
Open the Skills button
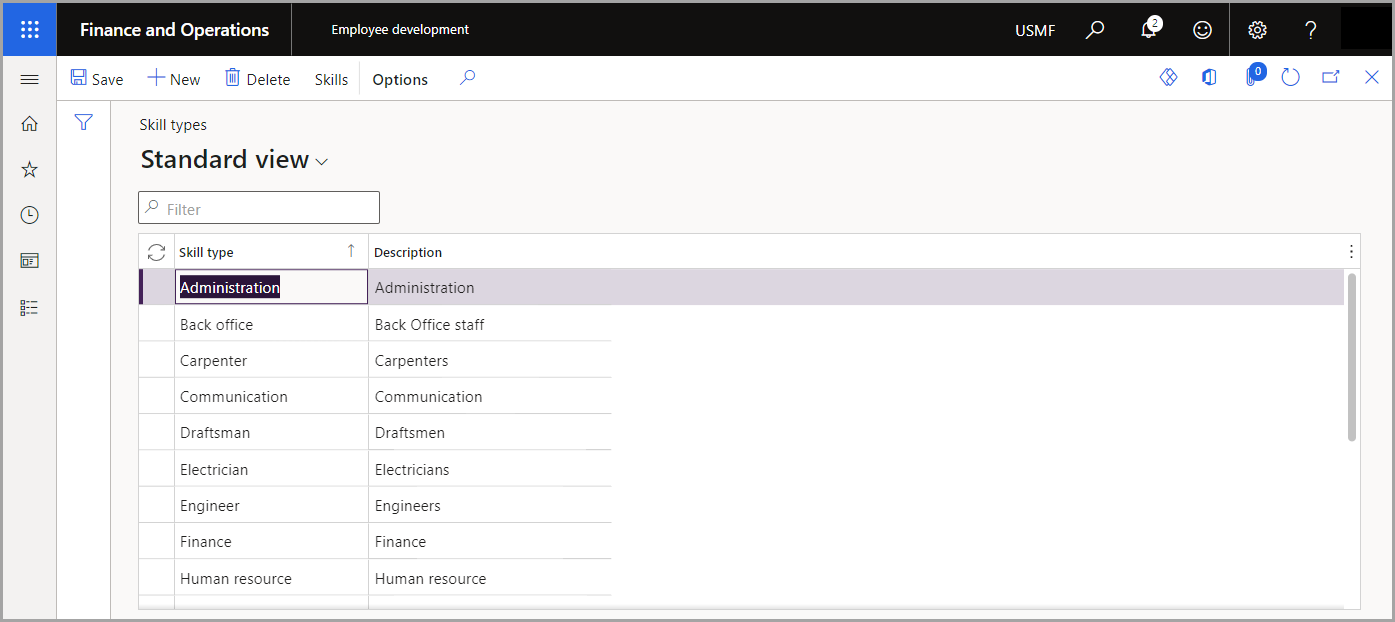point(331,79)
